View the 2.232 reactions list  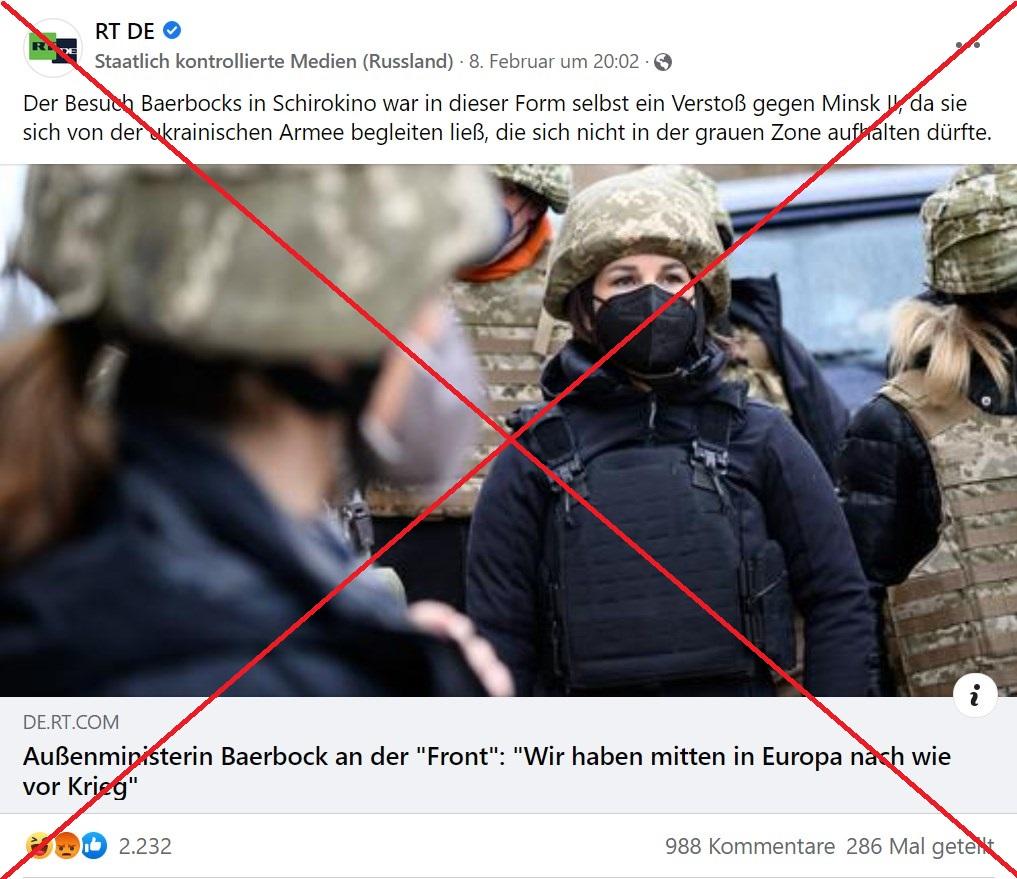[x=145, y=846]
